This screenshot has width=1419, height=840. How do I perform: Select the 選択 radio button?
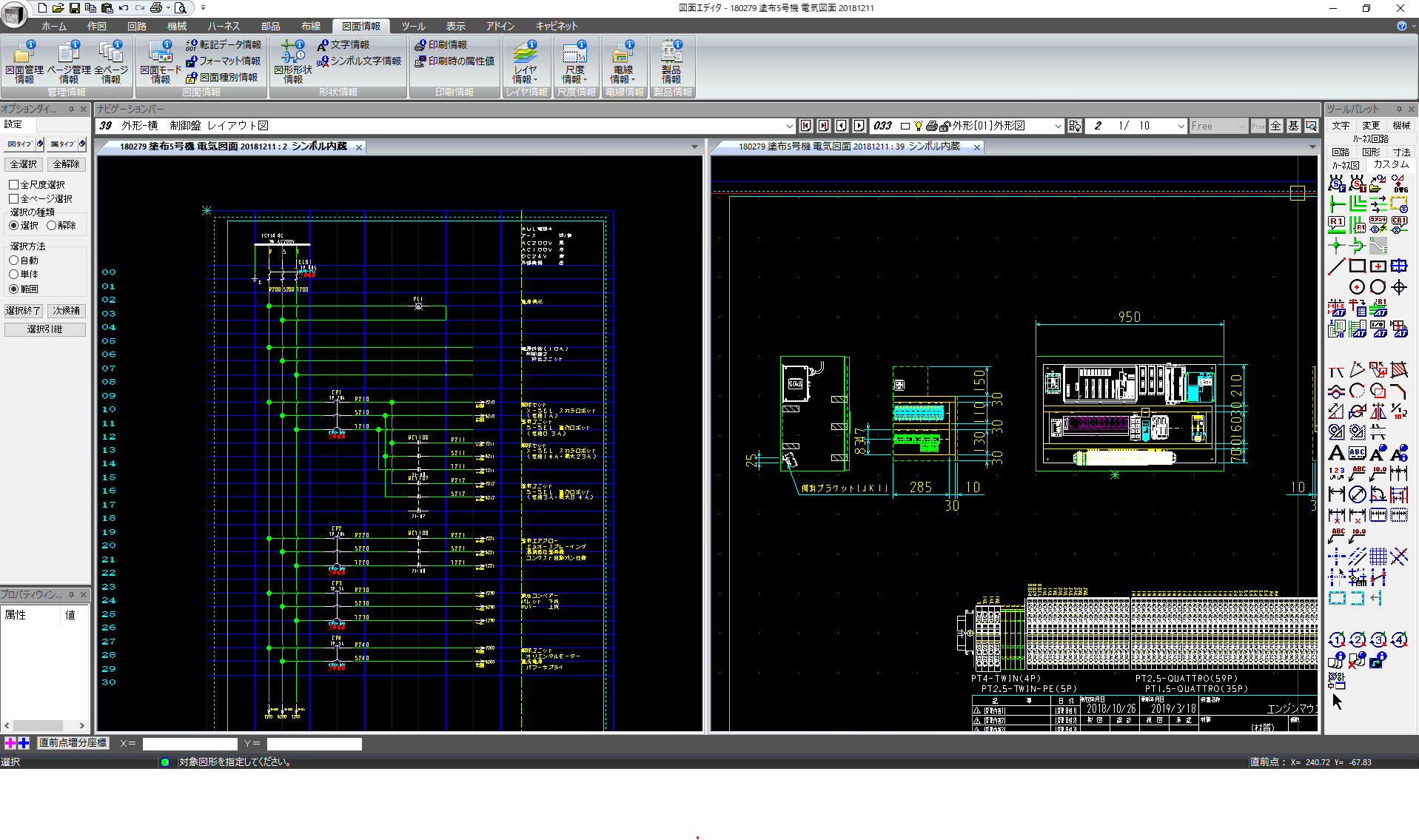pos(13,225)
